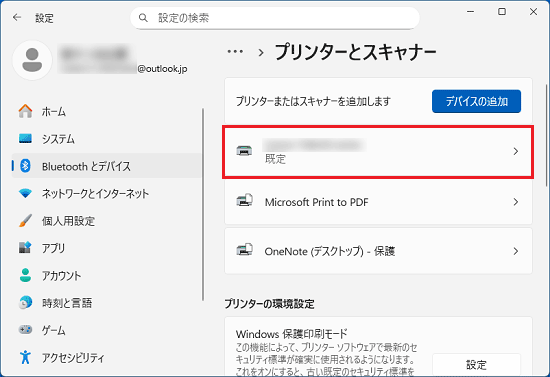
Task: Open ホーム settings page
Action: point(107,112)
